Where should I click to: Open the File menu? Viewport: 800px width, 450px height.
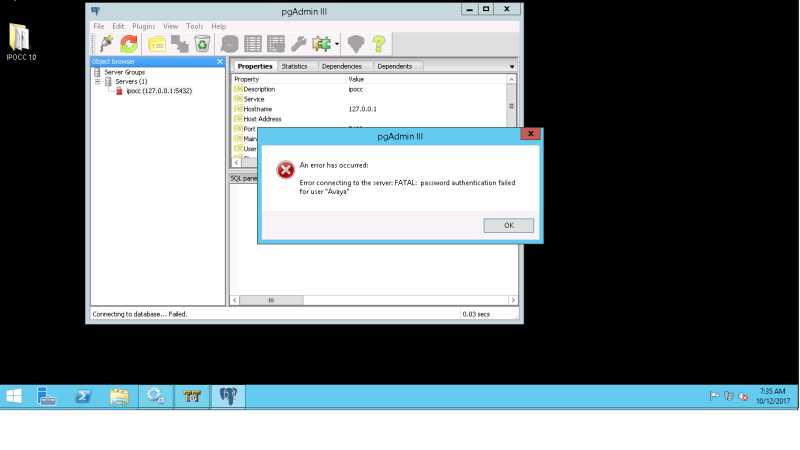[x=98, y=26]
